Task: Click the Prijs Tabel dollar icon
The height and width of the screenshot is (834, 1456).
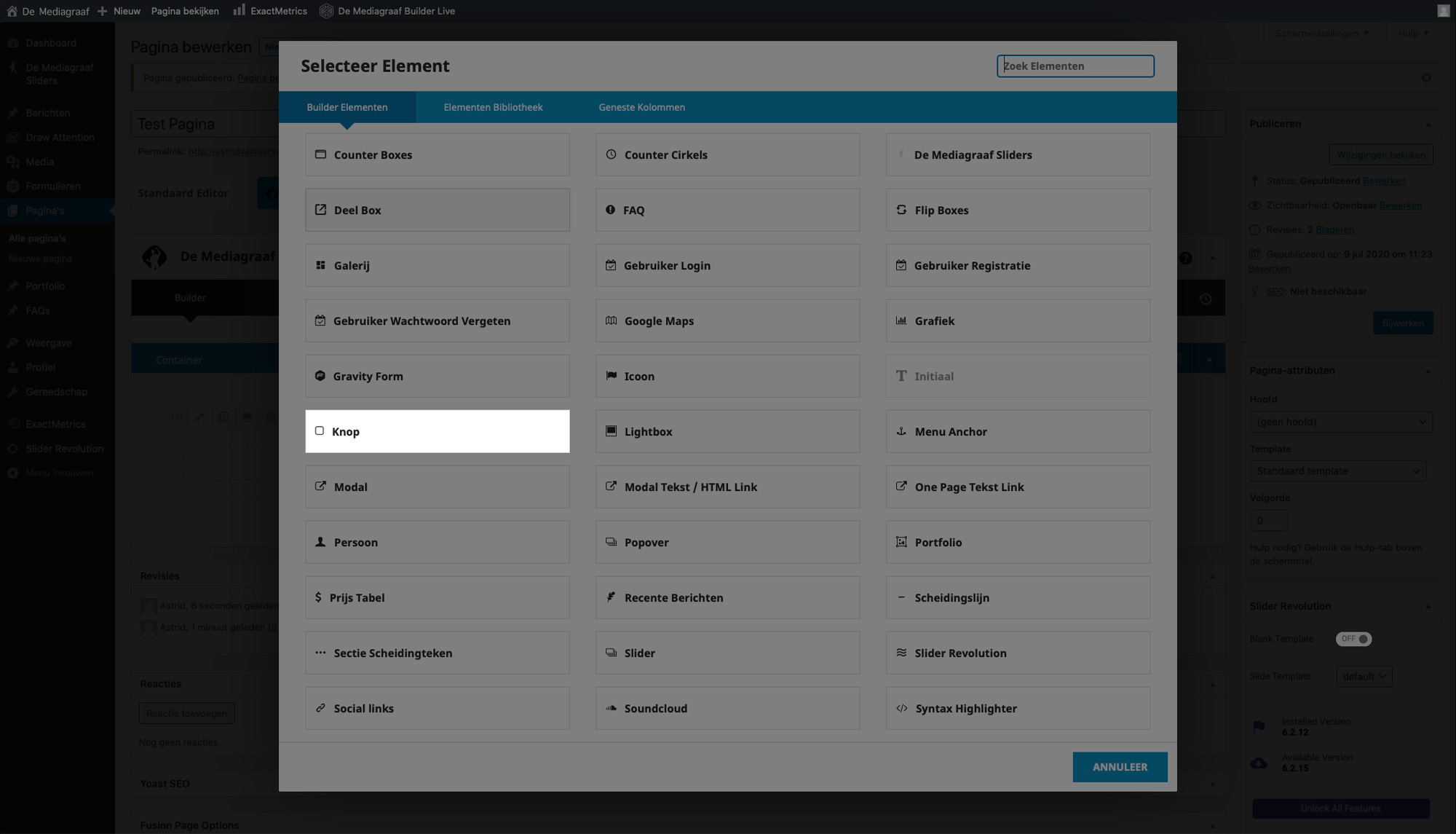Action: [318, 597]
